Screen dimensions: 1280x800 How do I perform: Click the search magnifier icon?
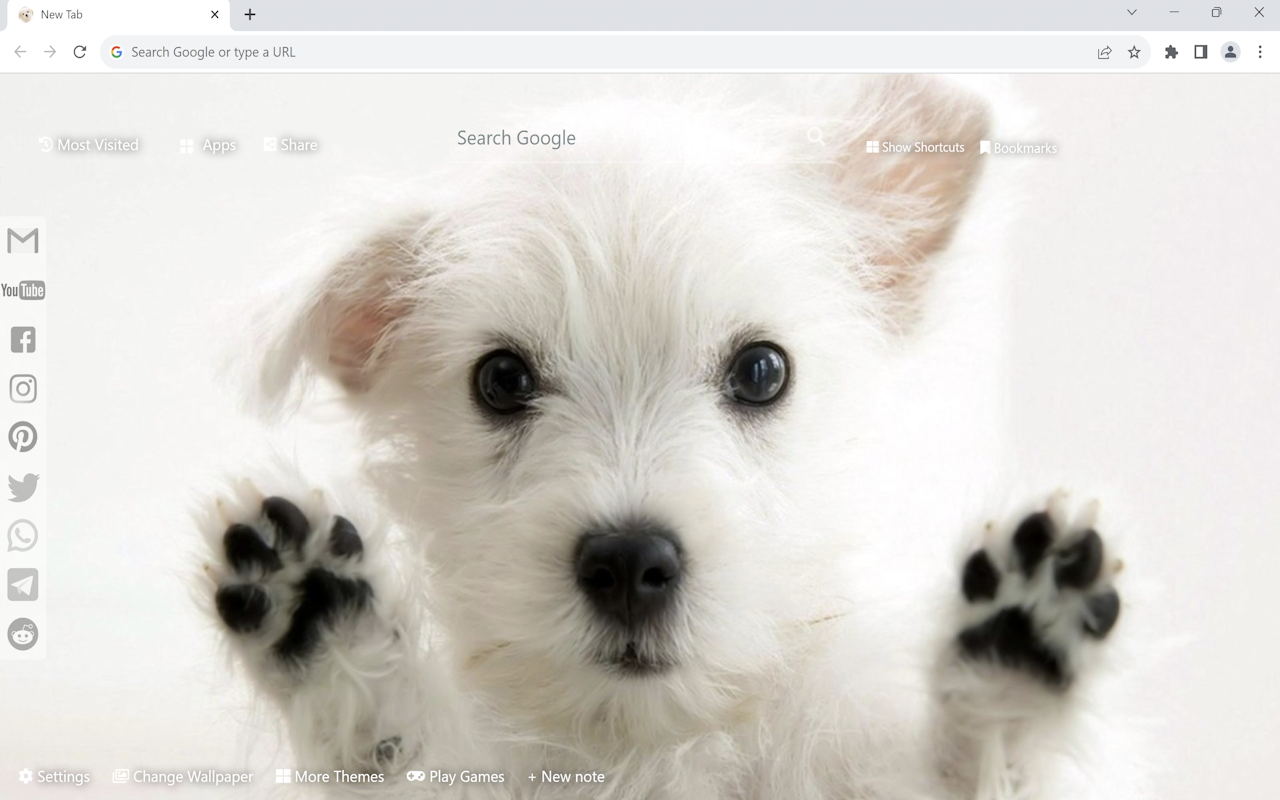point(815,137)
